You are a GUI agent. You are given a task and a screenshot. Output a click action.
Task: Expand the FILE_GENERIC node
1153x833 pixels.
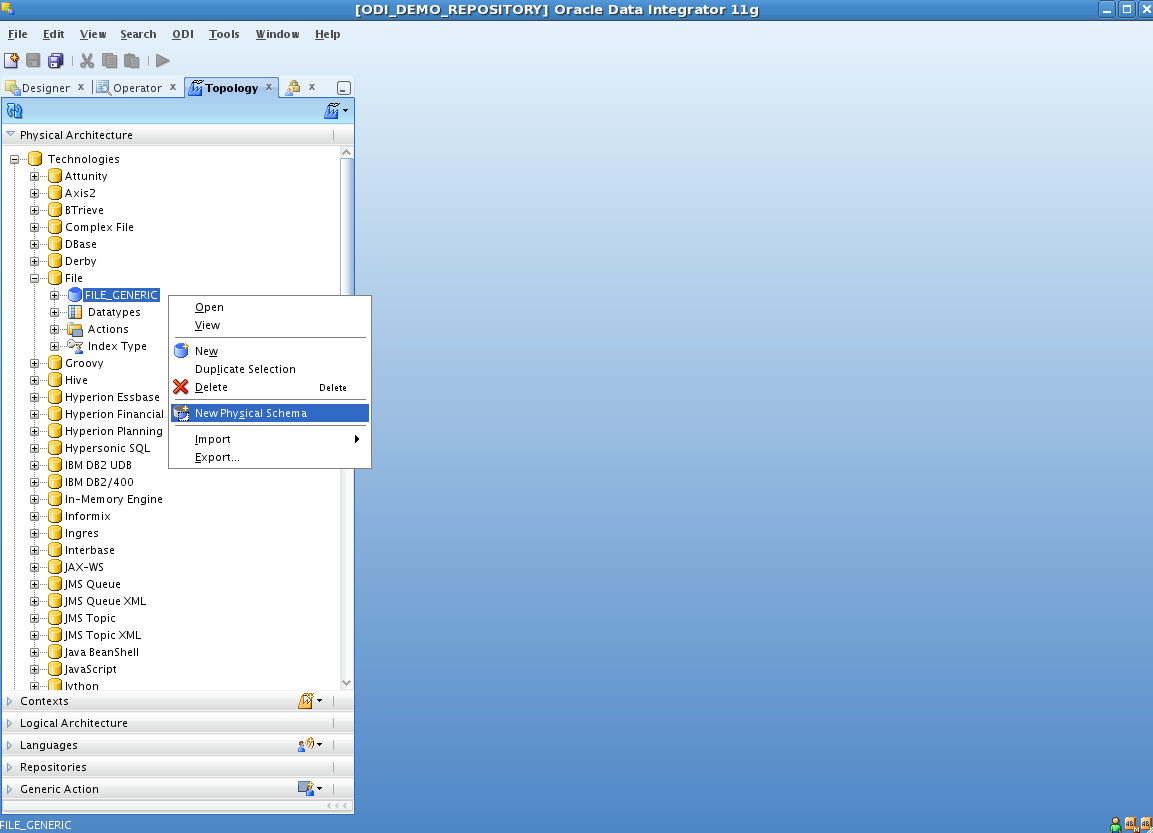pos(54,295)
